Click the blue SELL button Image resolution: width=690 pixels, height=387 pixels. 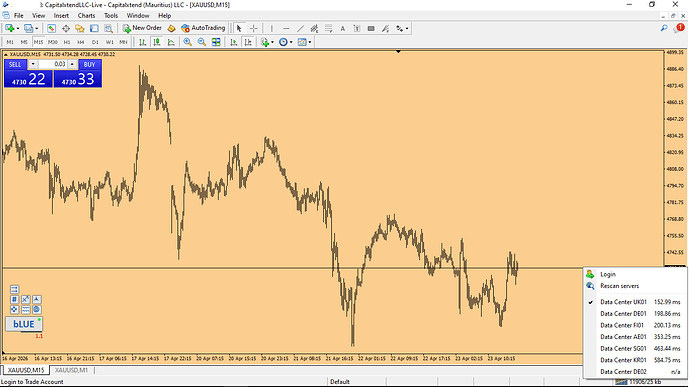15,64
